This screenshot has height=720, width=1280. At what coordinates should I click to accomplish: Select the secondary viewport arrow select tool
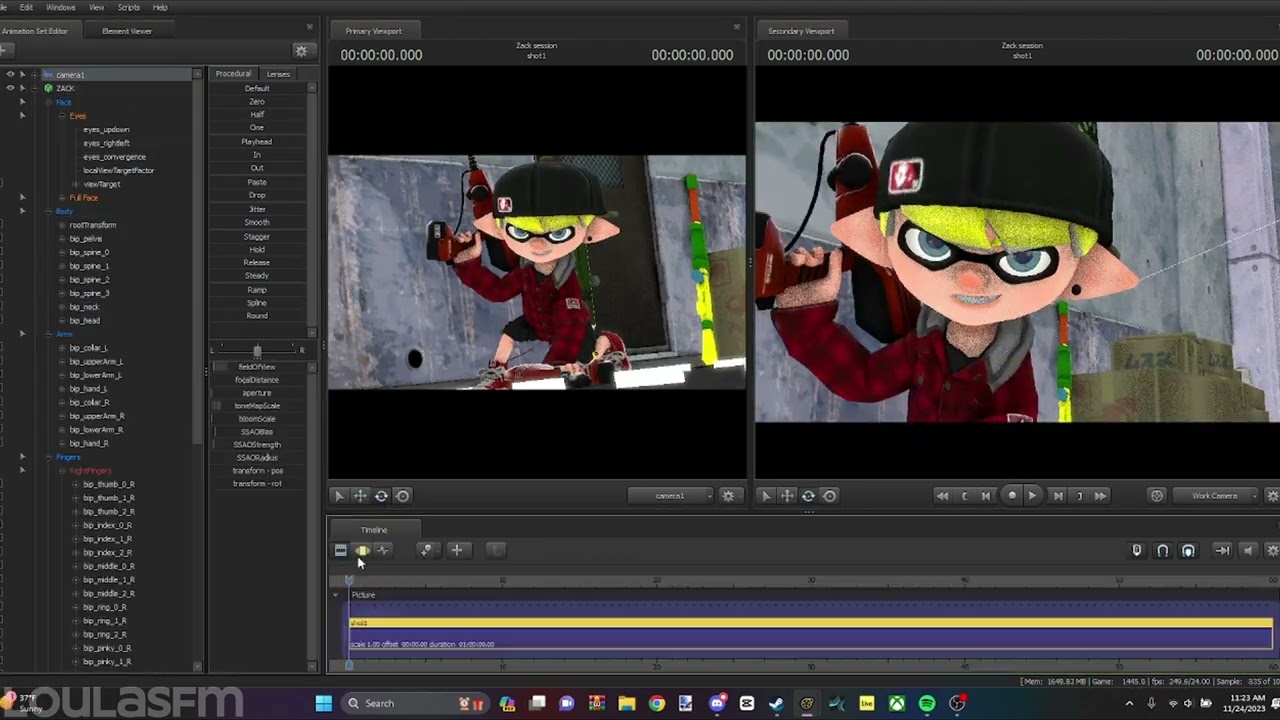pos(766,496)
